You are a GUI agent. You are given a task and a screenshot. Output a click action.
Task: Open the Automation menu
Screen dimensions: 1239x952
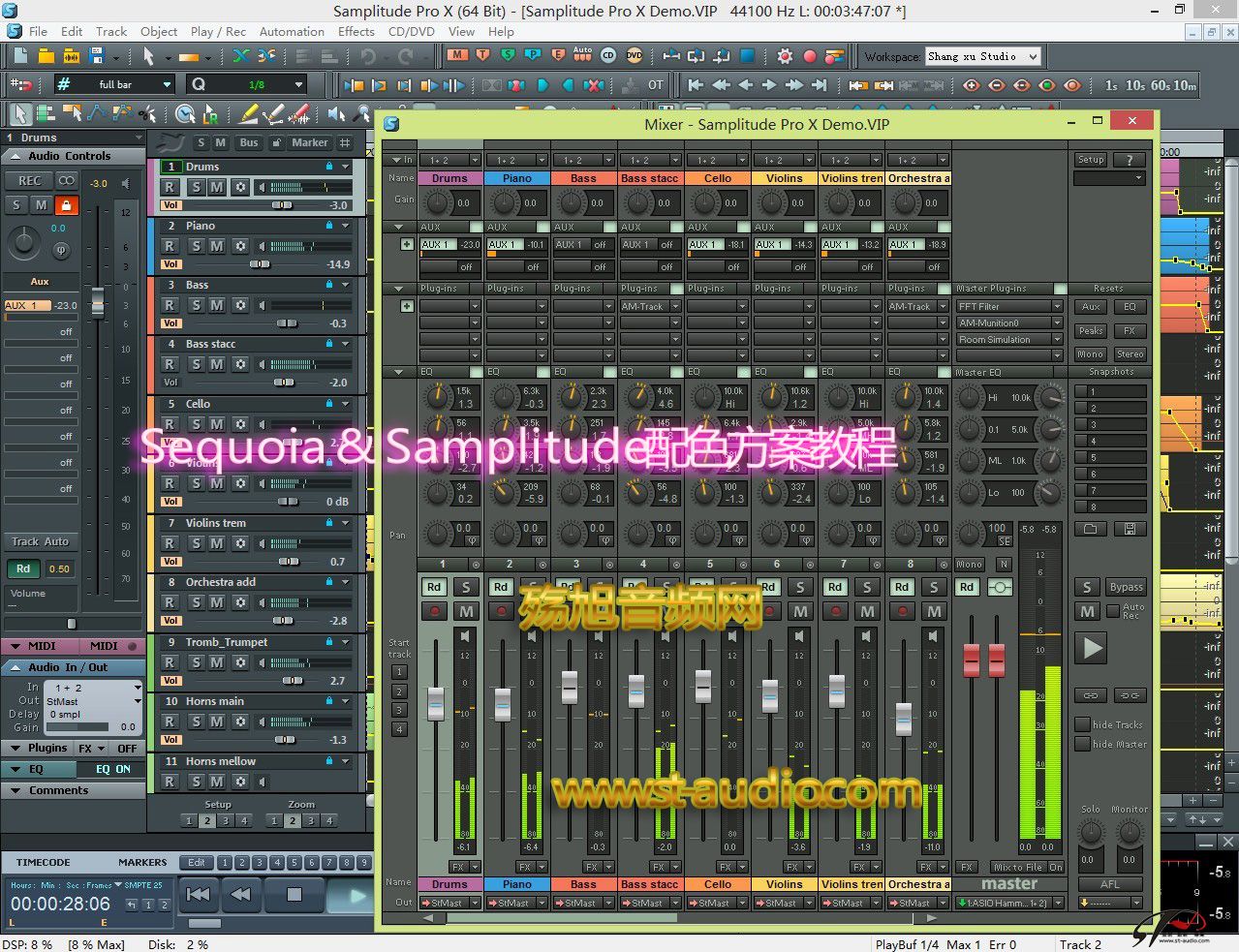[x=292, y=31]
